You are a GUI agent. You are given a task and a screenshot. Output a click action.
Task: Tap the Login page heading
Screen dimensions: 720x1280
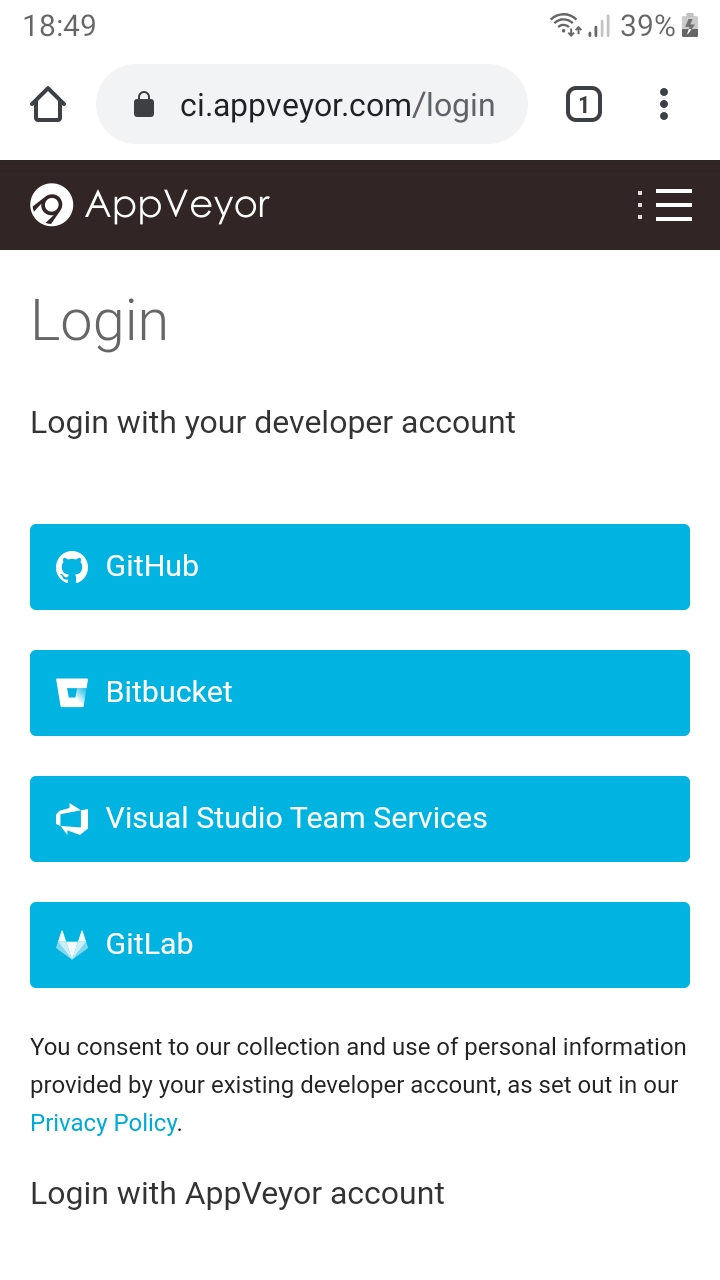click(x=99, y=321)
